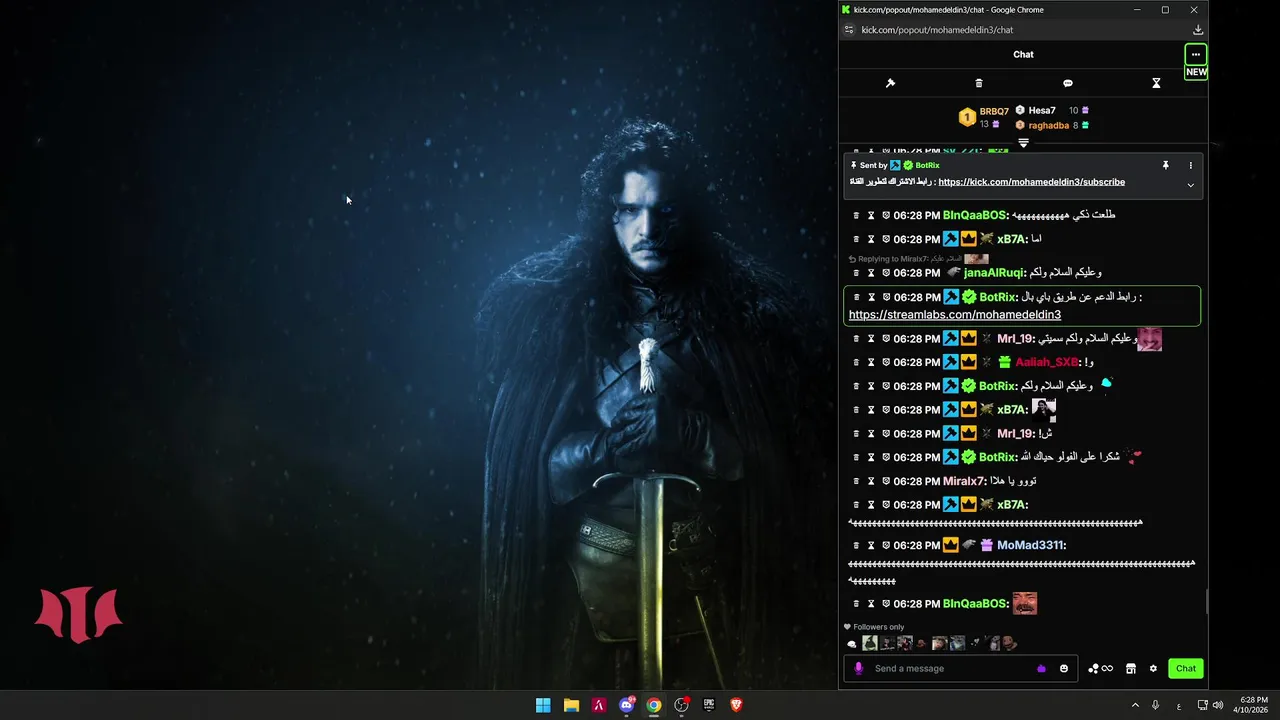Click the purple gift icon in message box
The width and height of the screenshot is (1280, 720).
[x=1041, y=668]
